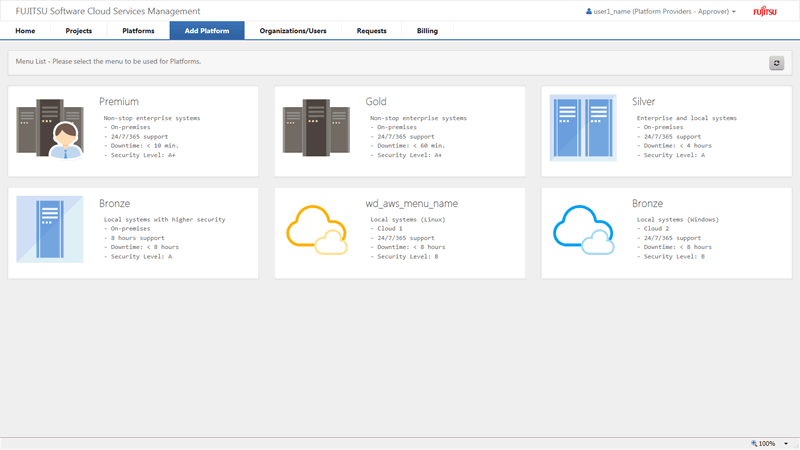This screenshot has width=800, height=450.
Task: Click the refresh icon in Menu List bar
Action: coord(777,63)
